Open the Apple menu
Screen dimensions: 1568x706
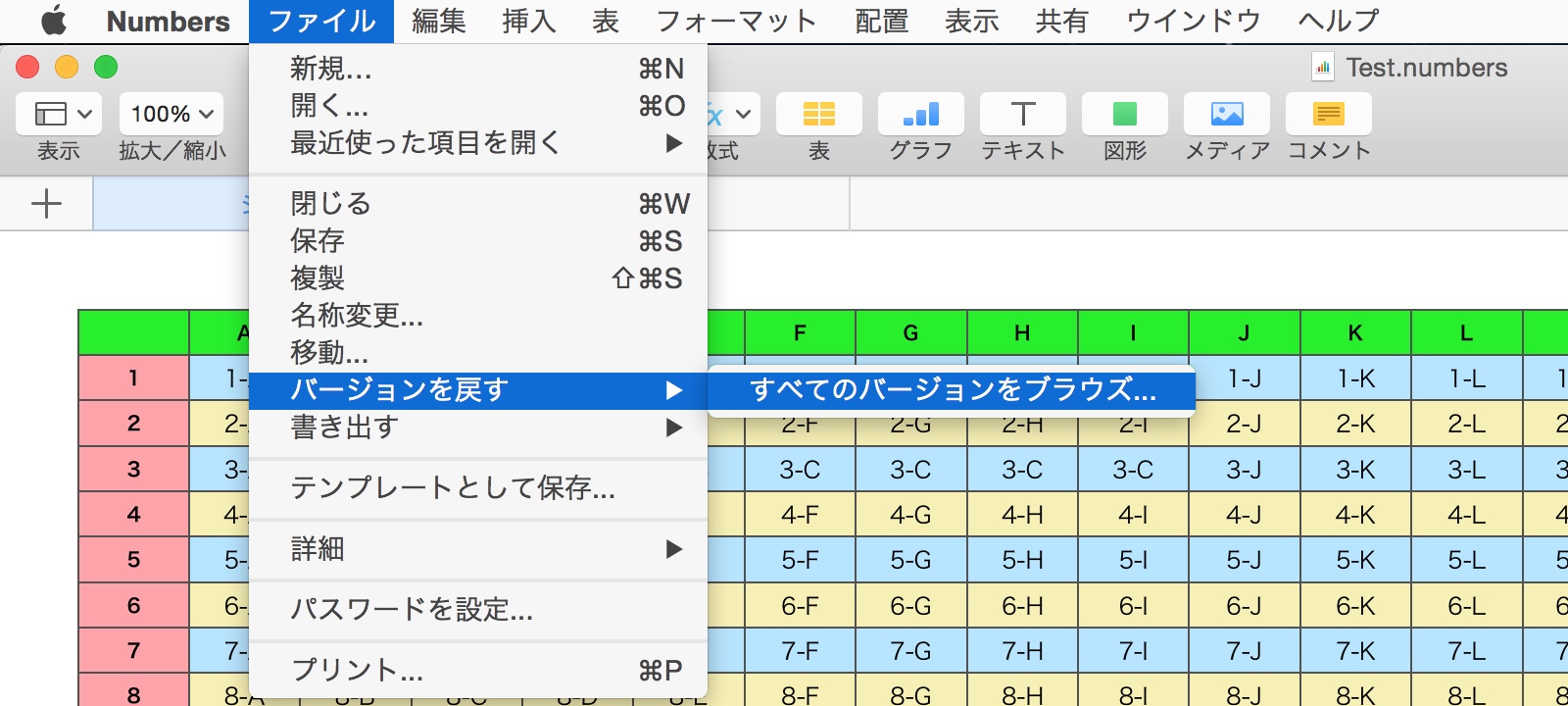54,21
